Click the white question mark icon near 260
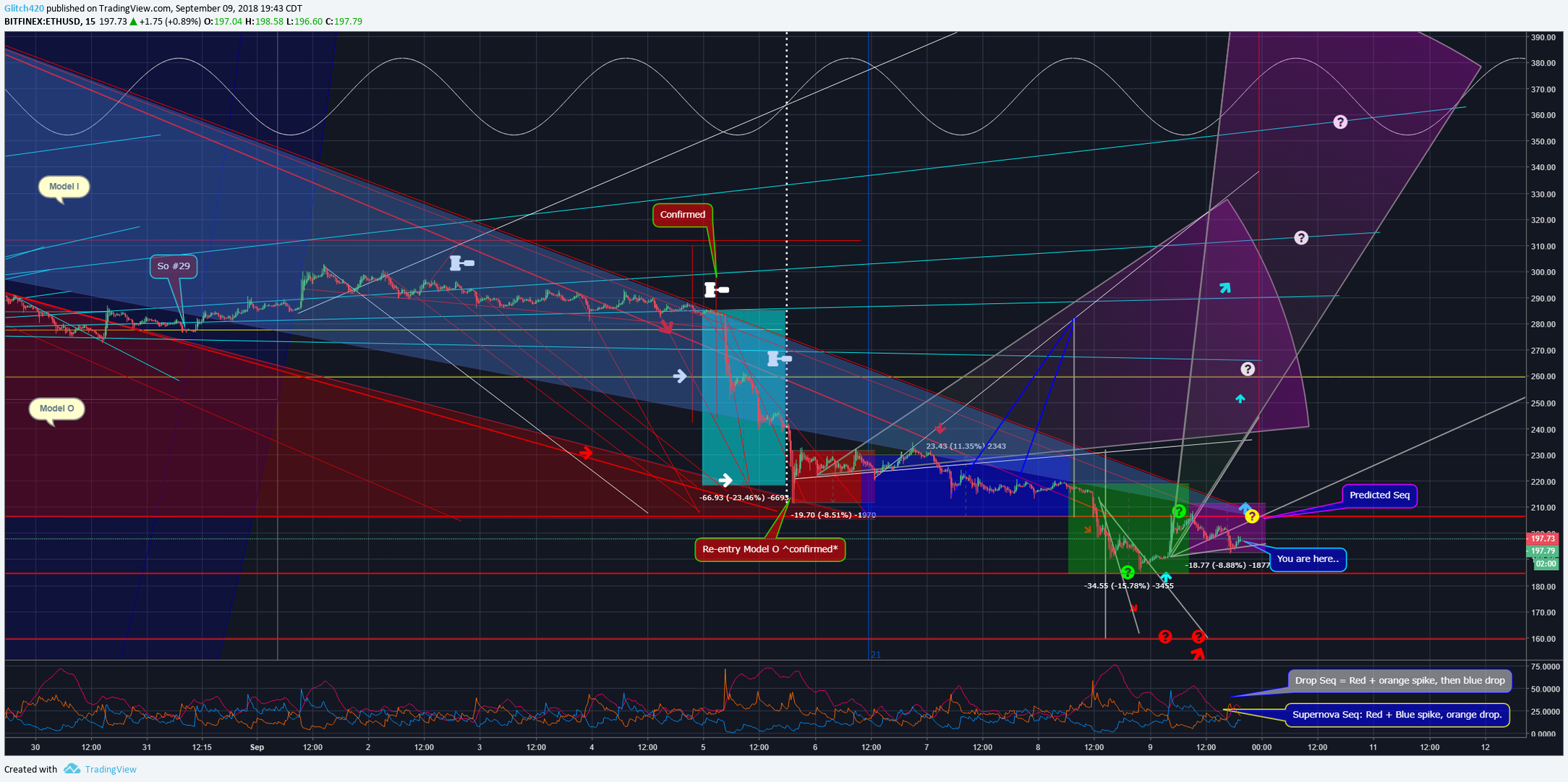Viewport: 1568px width, 782px height. coord(1248,369)
